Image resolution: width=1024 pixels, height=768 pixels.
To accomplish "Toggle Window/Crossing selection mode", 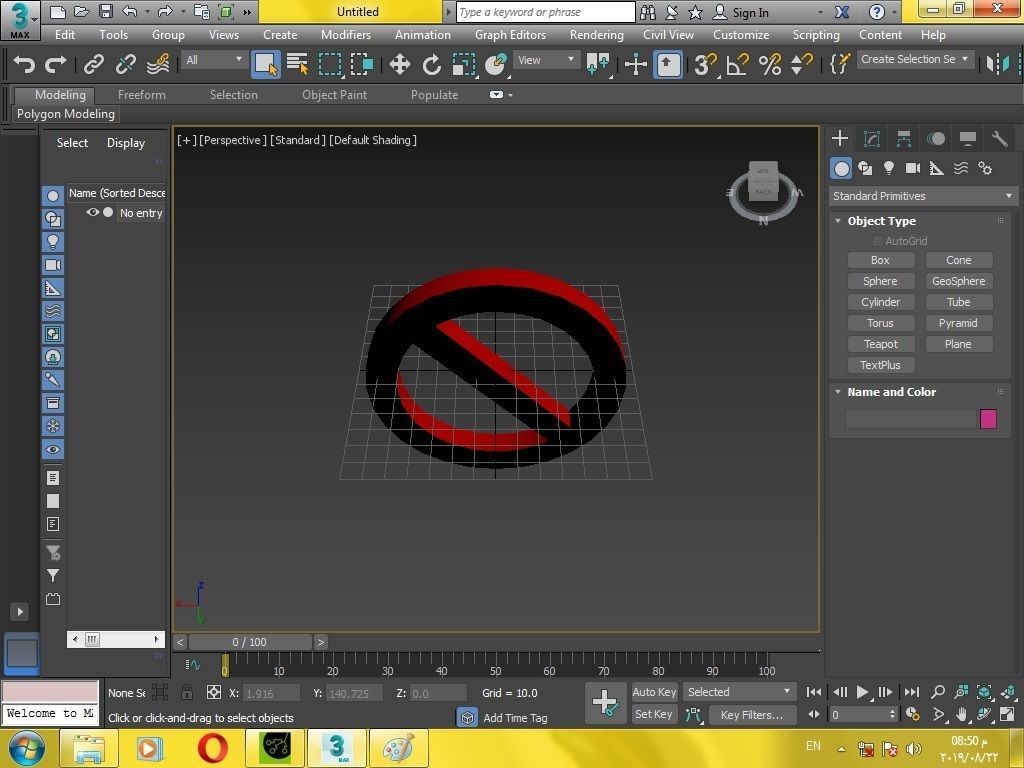I will [362, 64].
